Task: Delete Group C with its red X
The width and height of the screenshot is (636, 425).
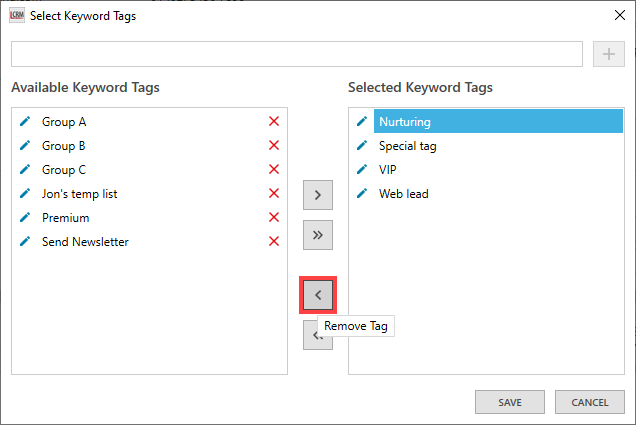Action: click(274, 170)
